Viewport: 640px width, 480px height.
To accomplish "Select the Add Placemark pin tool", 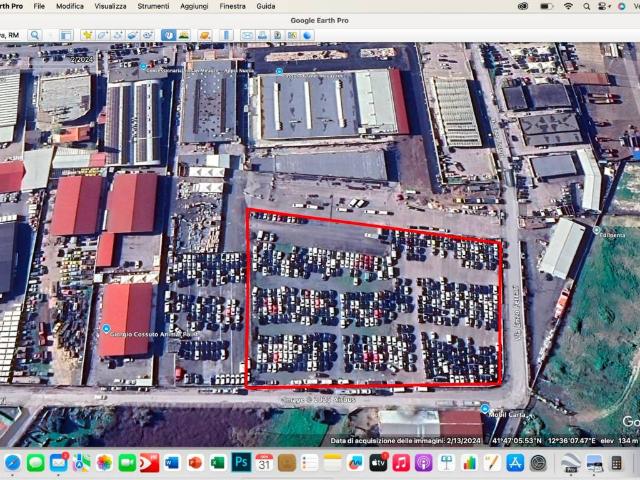I will click(x=87, y=35).
